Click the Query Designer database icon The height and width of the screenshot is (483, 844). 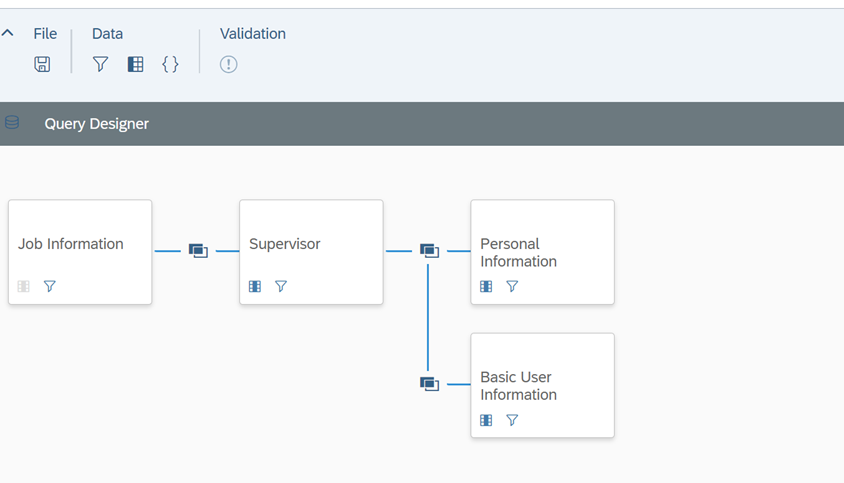[x=12, y=123]
